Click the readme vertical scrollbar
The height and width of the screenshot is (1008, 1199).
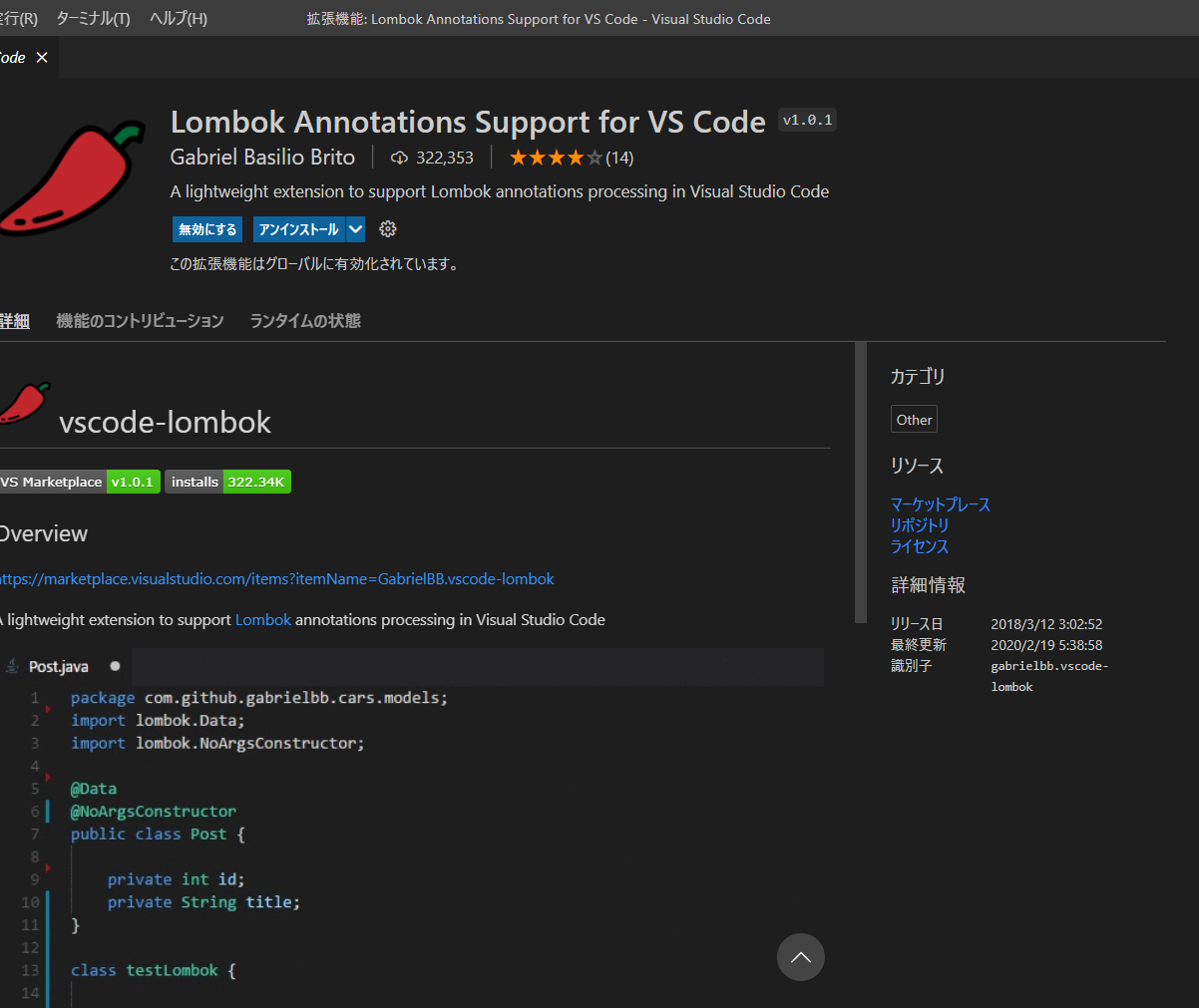pyautogui.click(x=861, y=484)
